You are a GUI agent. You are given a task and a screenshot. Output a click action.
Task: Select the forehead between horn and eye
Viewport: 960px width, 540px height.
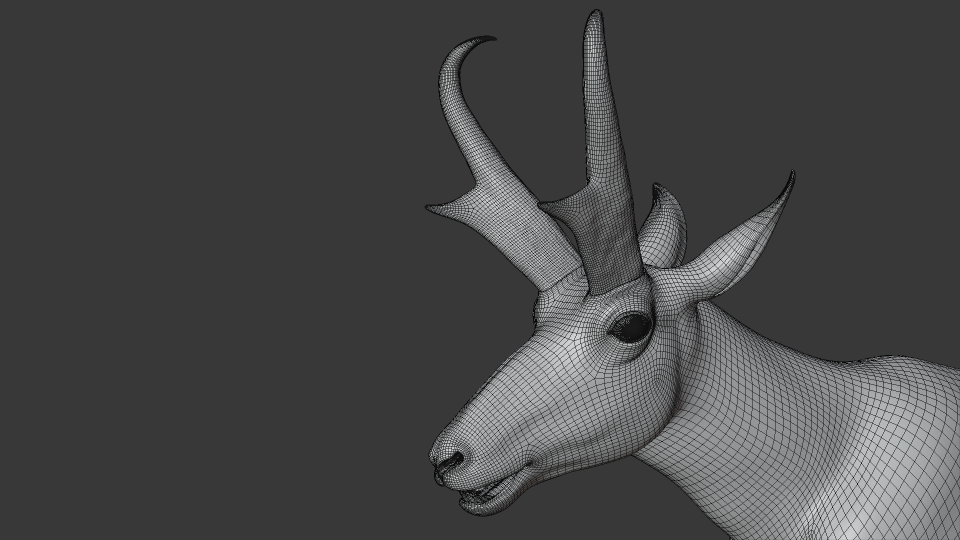point(588,306)
